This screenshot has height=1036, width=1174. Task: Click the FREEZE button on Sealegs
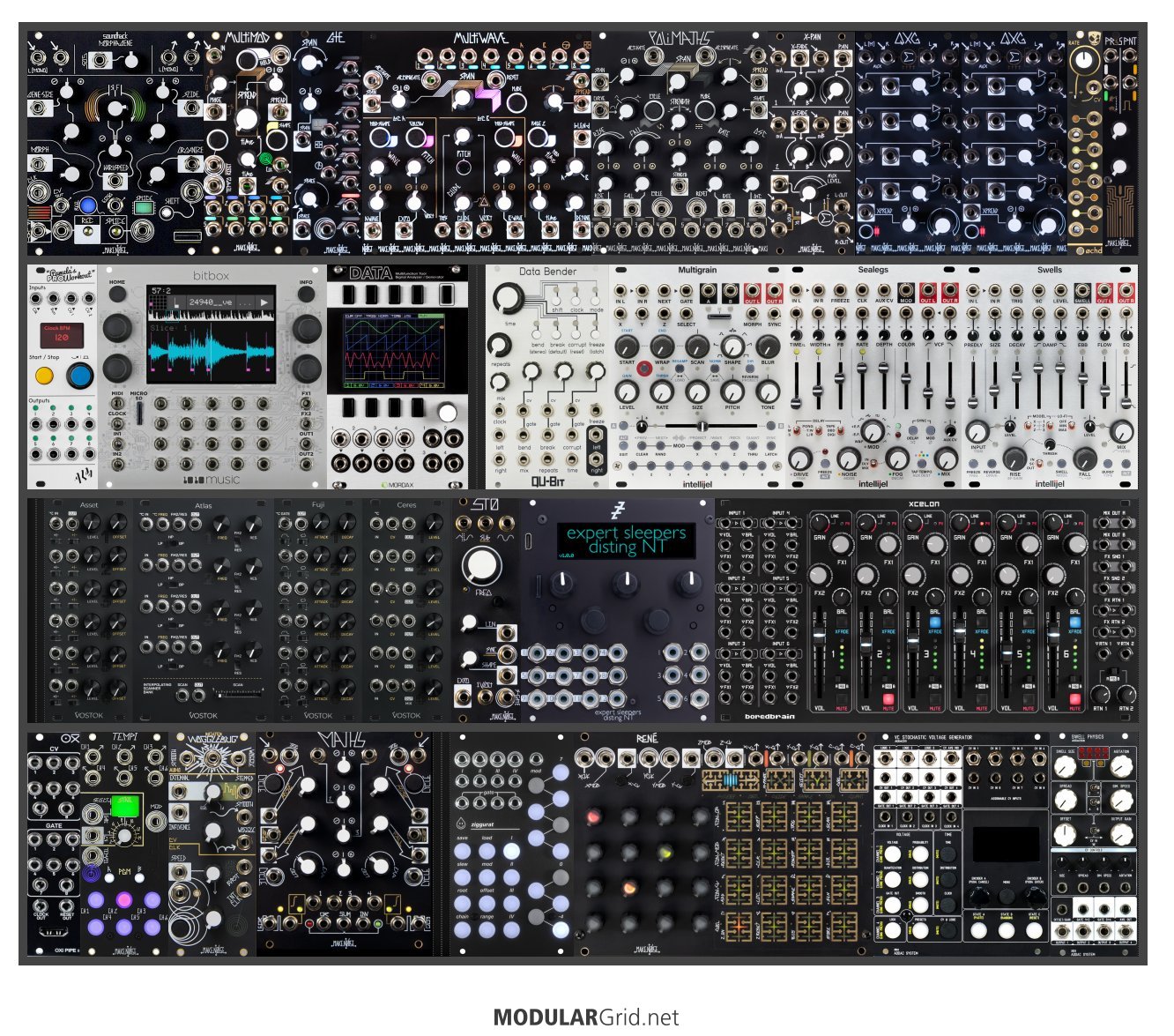tap(824, 462)
